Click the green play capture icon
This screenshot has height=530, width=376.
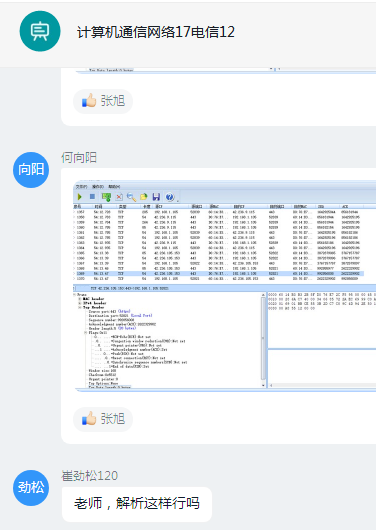tap(80, 197)
